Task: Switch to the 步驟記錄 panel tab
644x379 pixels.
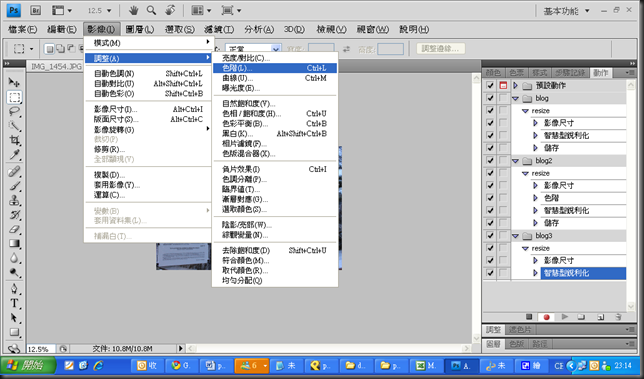Action: 570,73
